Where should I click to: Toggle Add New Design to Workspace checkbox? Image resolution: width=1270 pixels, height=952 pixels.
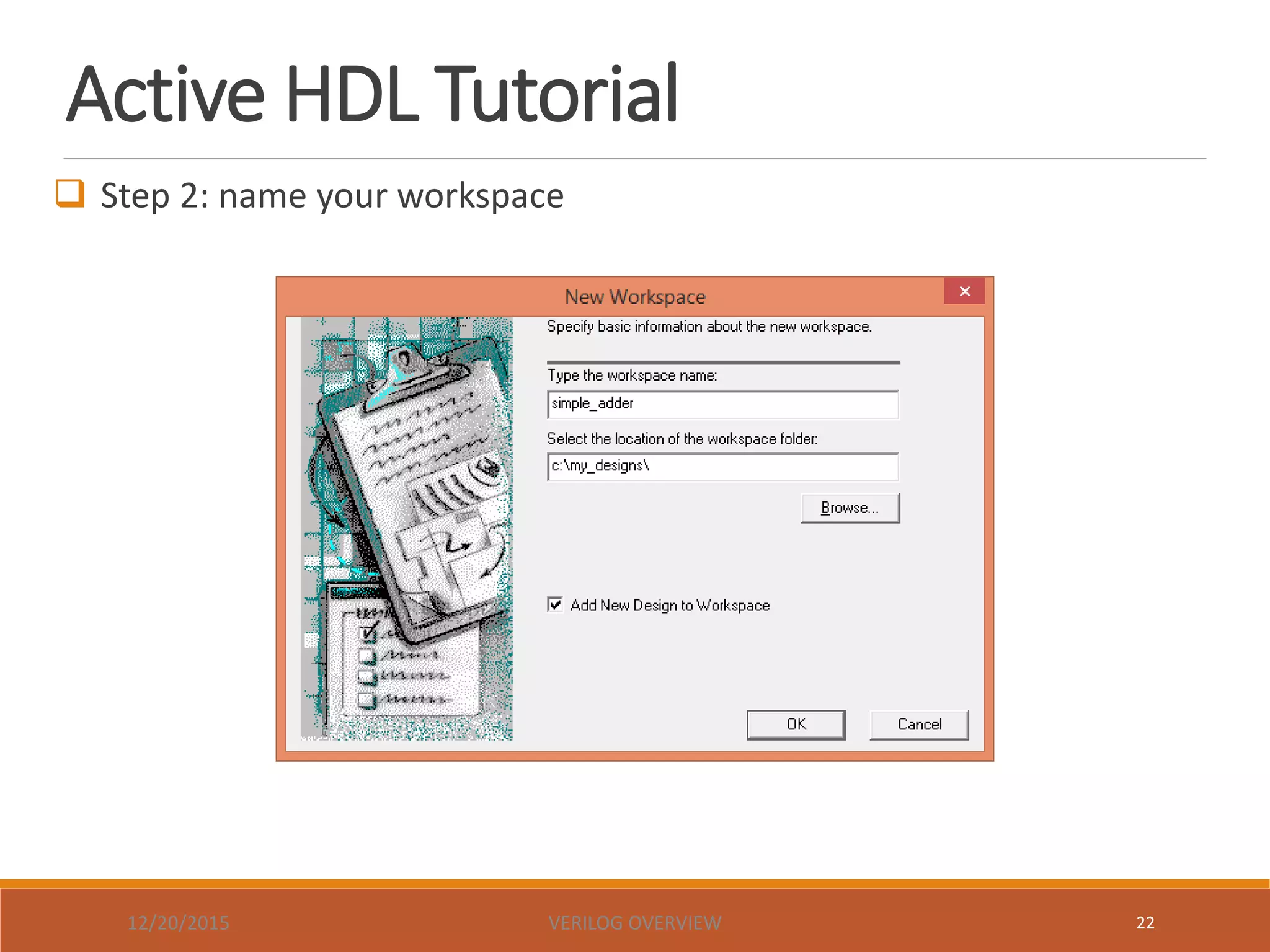[x=555, y=604]
